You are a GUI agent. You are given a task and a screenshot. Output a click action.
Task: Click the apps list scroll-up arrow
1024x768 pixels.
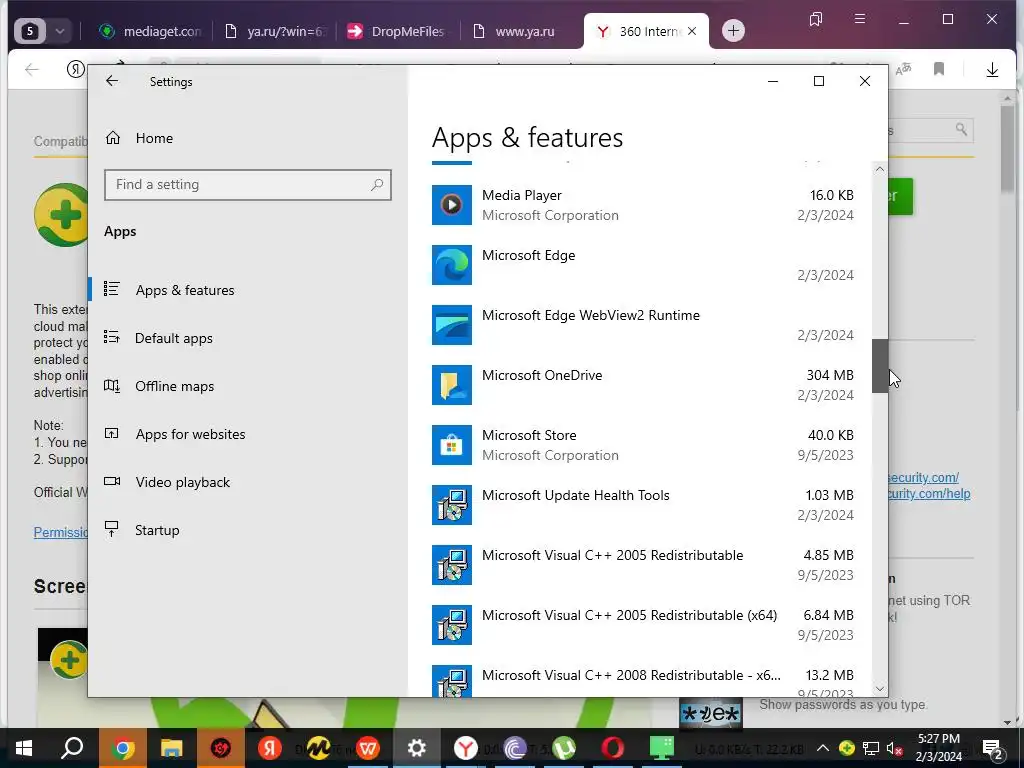(880, 169)
